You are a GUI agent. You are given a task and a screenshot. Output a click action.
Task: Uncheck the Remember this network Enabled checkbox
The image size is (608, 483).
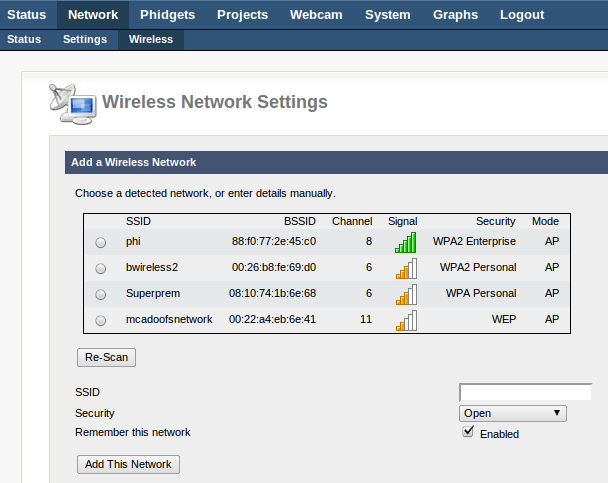[468, 431]
